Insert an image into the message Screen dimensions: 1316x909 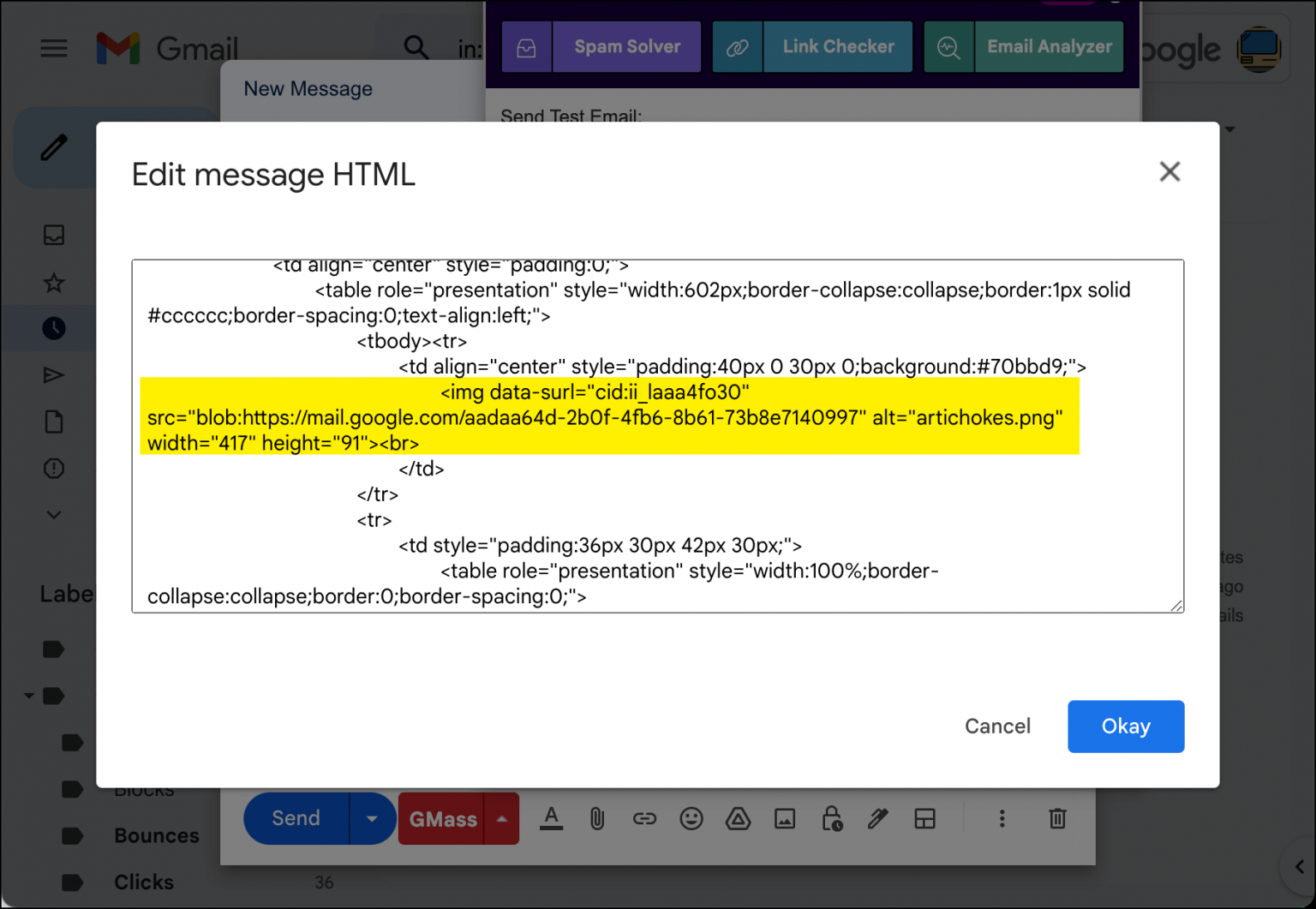[x=785, y=818]
